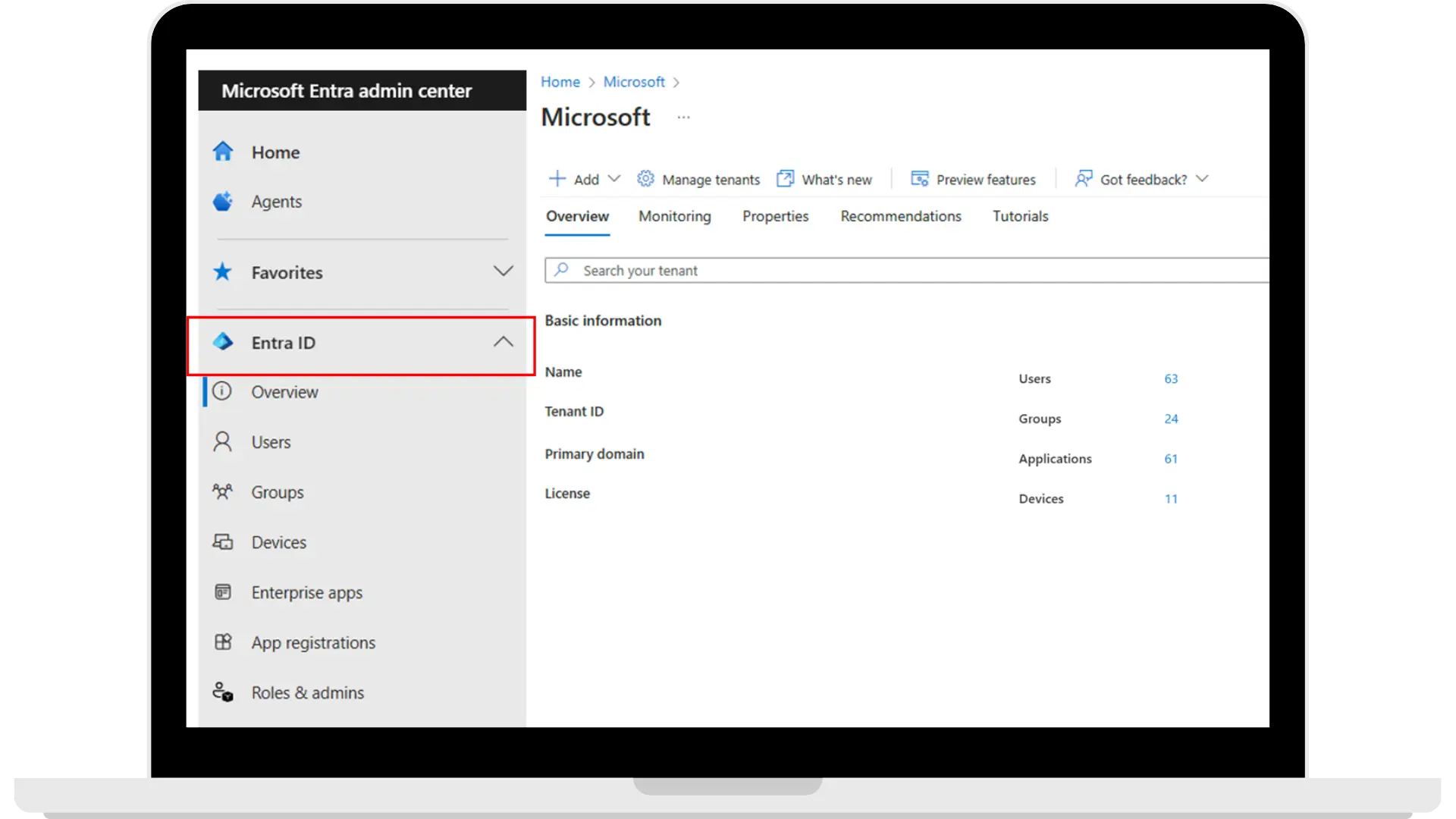Select the Overview tab in main pane
1456x819 pixels.
[x=577, y=216]
